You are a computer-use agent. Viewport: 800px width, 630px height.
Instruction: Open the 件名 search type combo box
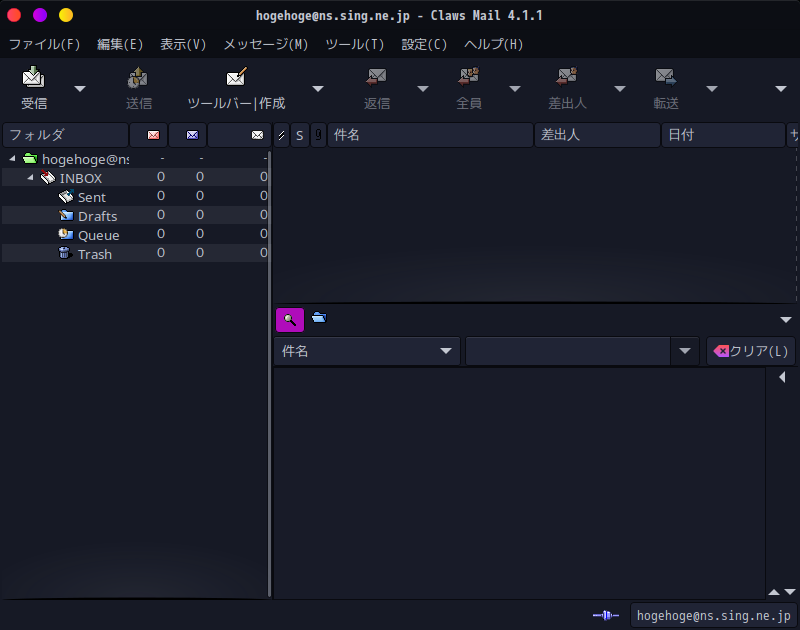367,351
